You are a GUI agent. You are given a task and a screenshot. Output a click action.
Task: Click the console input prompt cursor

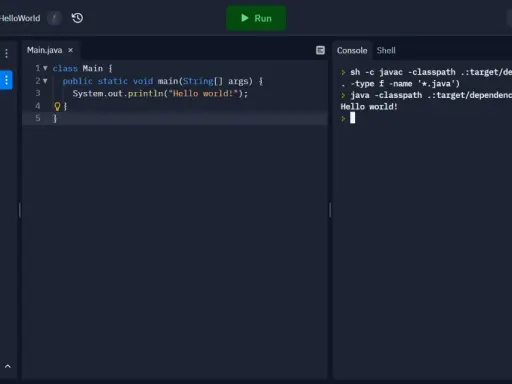click(352, 118)
